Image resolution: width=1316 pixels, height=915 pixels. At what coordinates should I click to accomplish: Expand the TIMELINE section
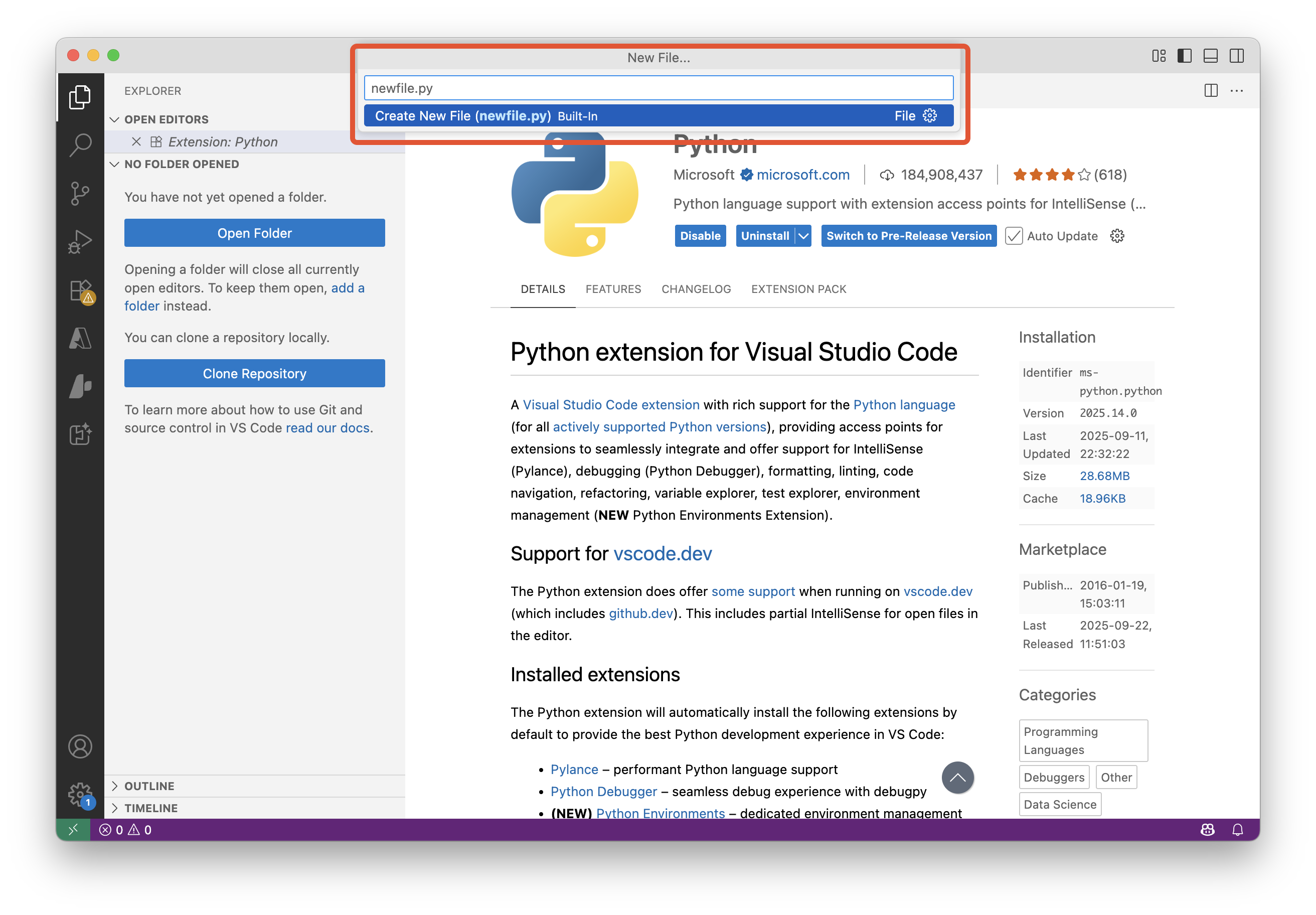click(x=151, y=808)
